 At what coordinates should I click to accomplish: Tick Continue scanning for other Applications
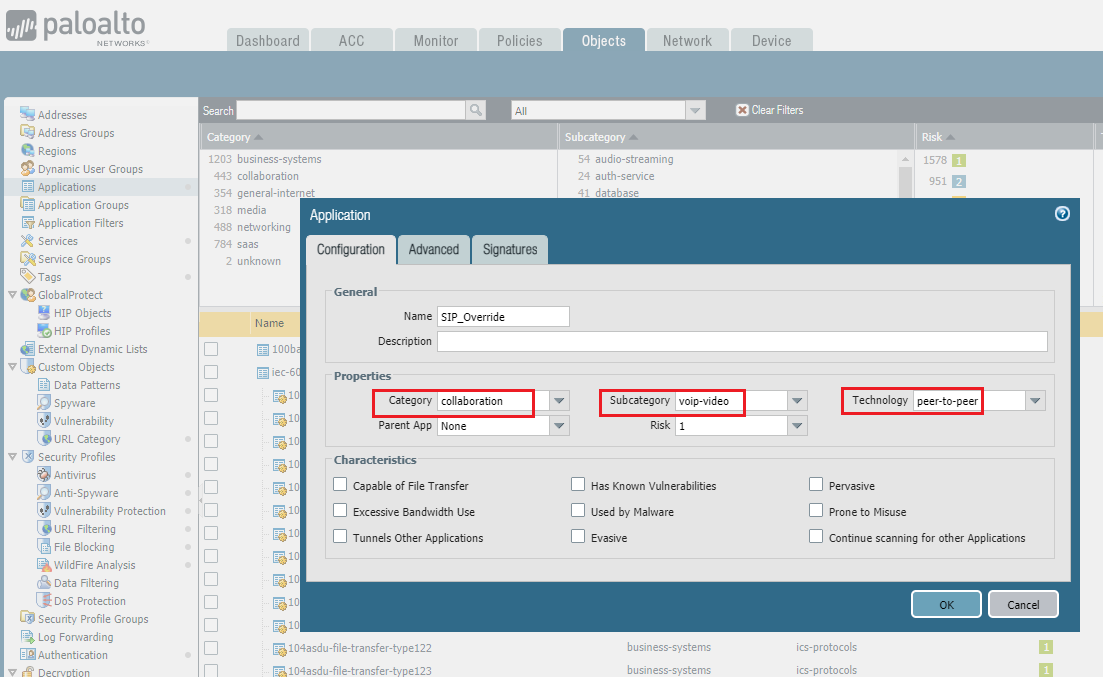click(x=816, y=537)
